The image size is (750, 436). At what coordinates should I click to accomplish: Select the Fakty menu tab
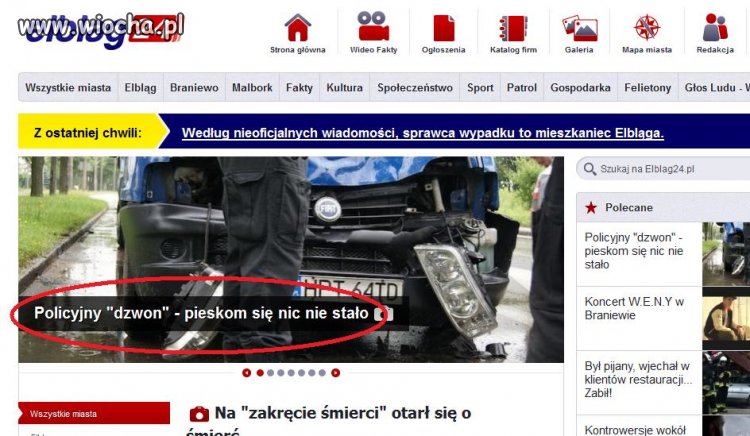coord(299,87)
